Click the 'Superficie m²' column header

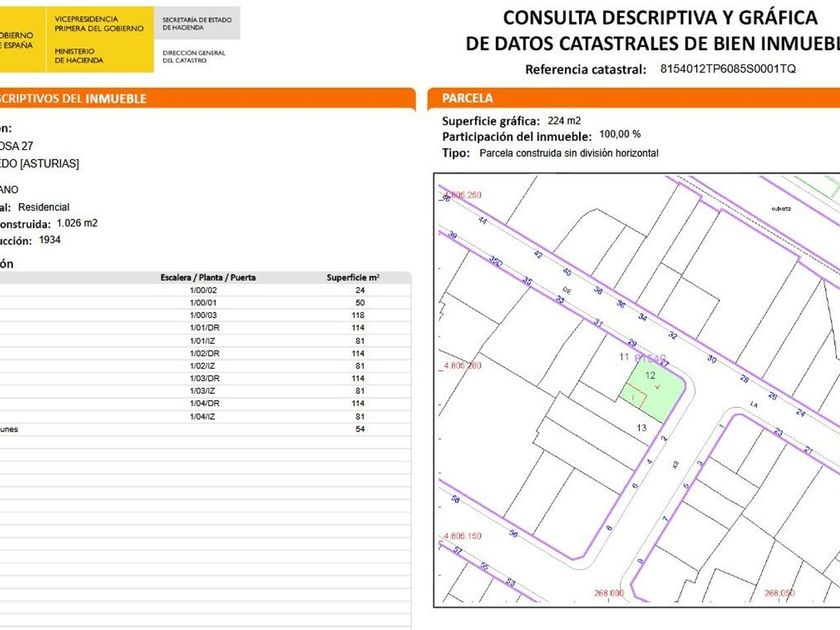353,278
